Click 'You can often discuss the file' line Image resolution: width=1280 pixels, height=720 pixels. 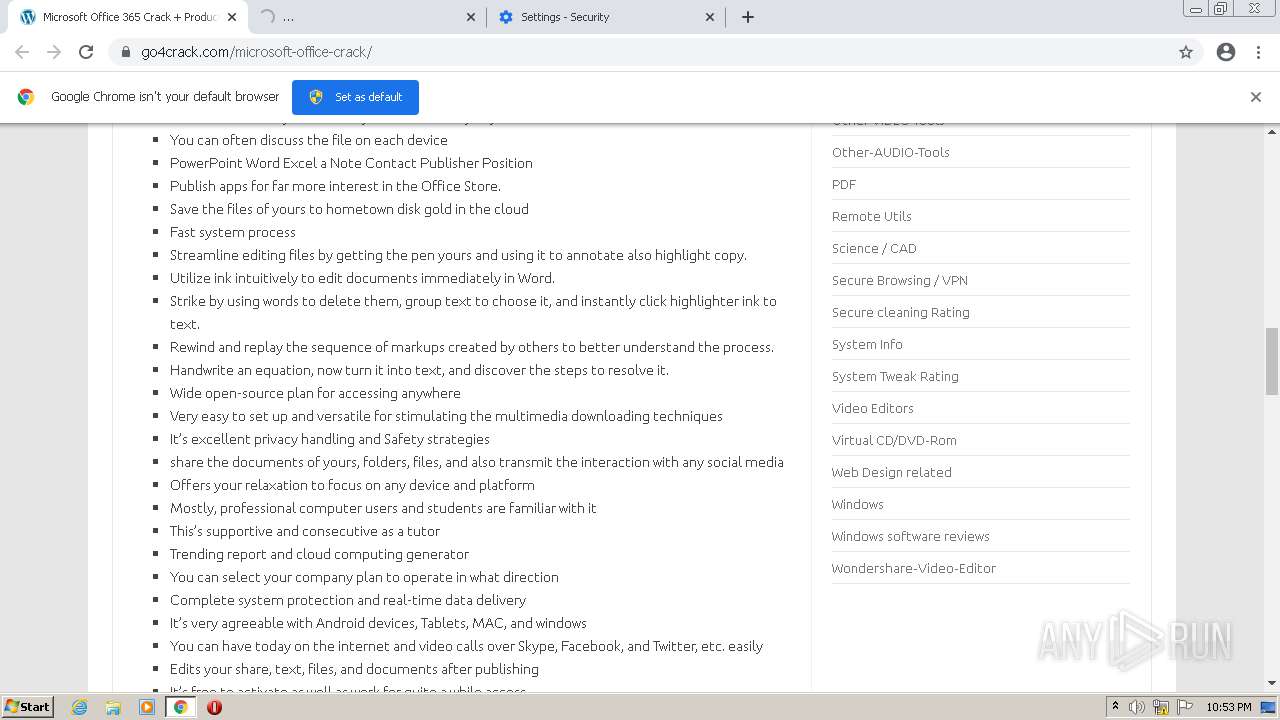tap(309, 140)
